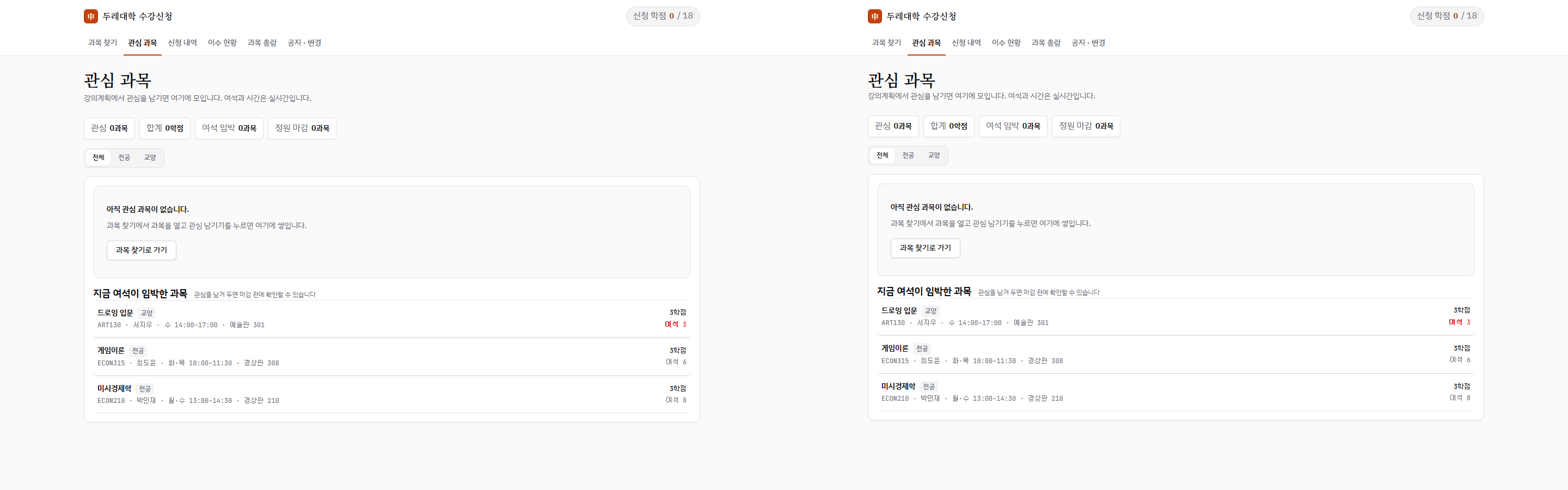Open 드로잉 입문 course row in right pane

click(x=1176, y=316)
